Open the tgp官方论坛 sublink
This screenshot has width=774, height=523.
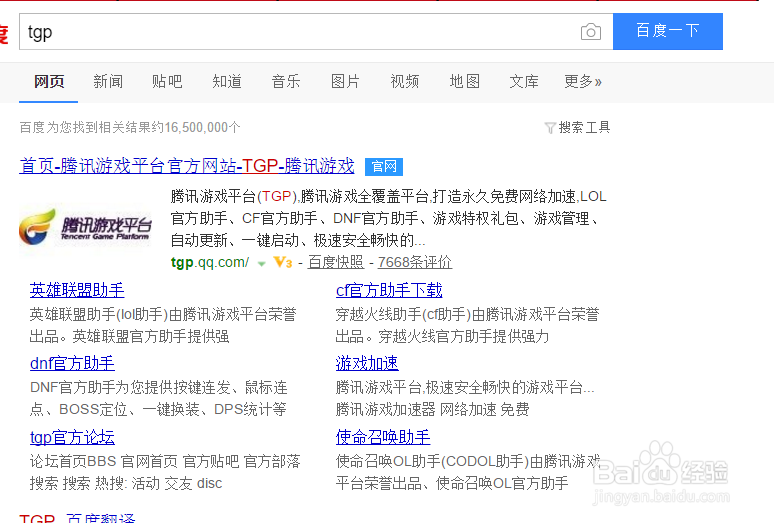pyautogui.click(x=72, y=437)
